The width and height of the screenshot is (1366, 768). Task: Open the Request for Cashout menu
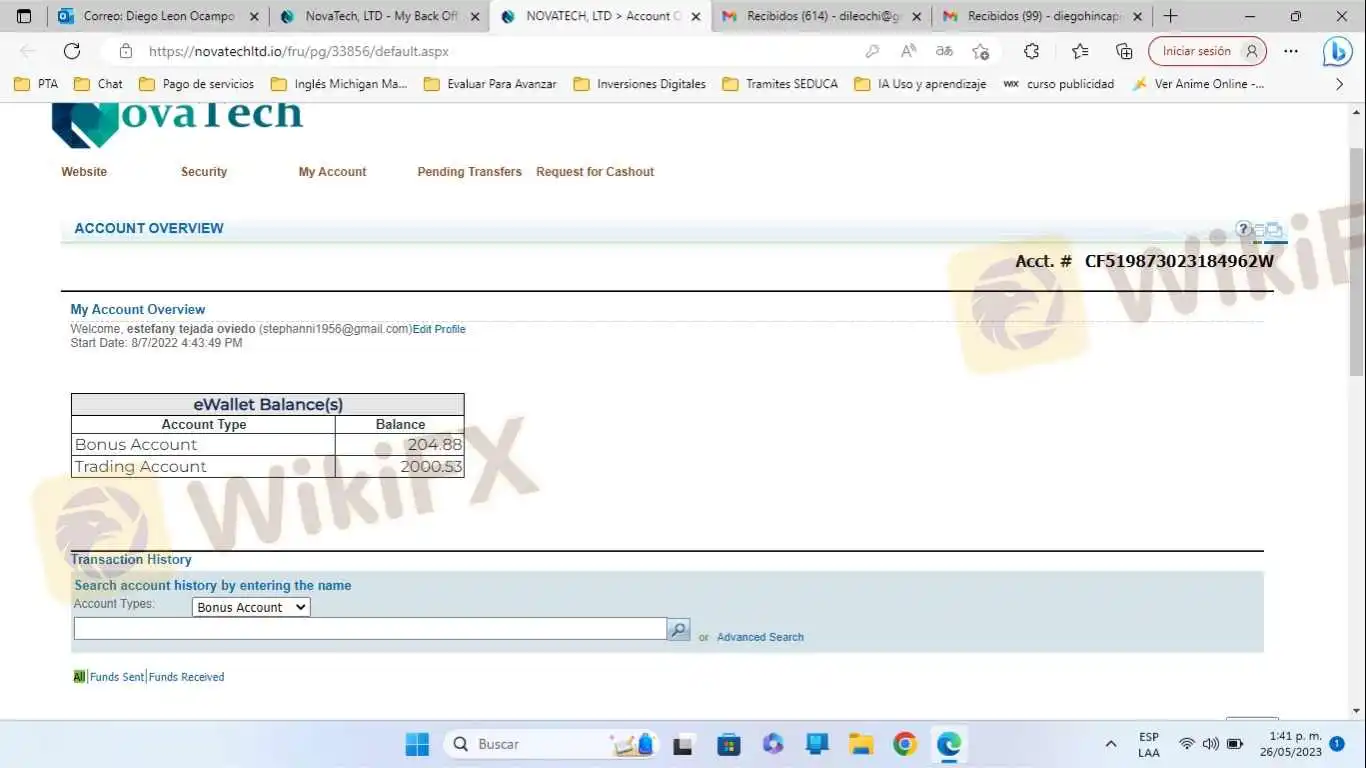(595, 172)
